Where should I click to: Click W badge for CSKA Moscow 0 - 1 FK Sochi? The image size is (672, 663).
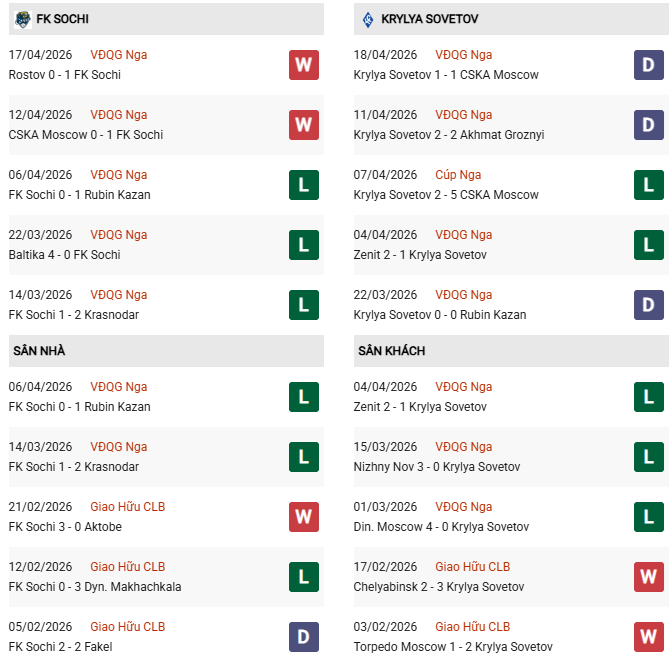(304, 125)
